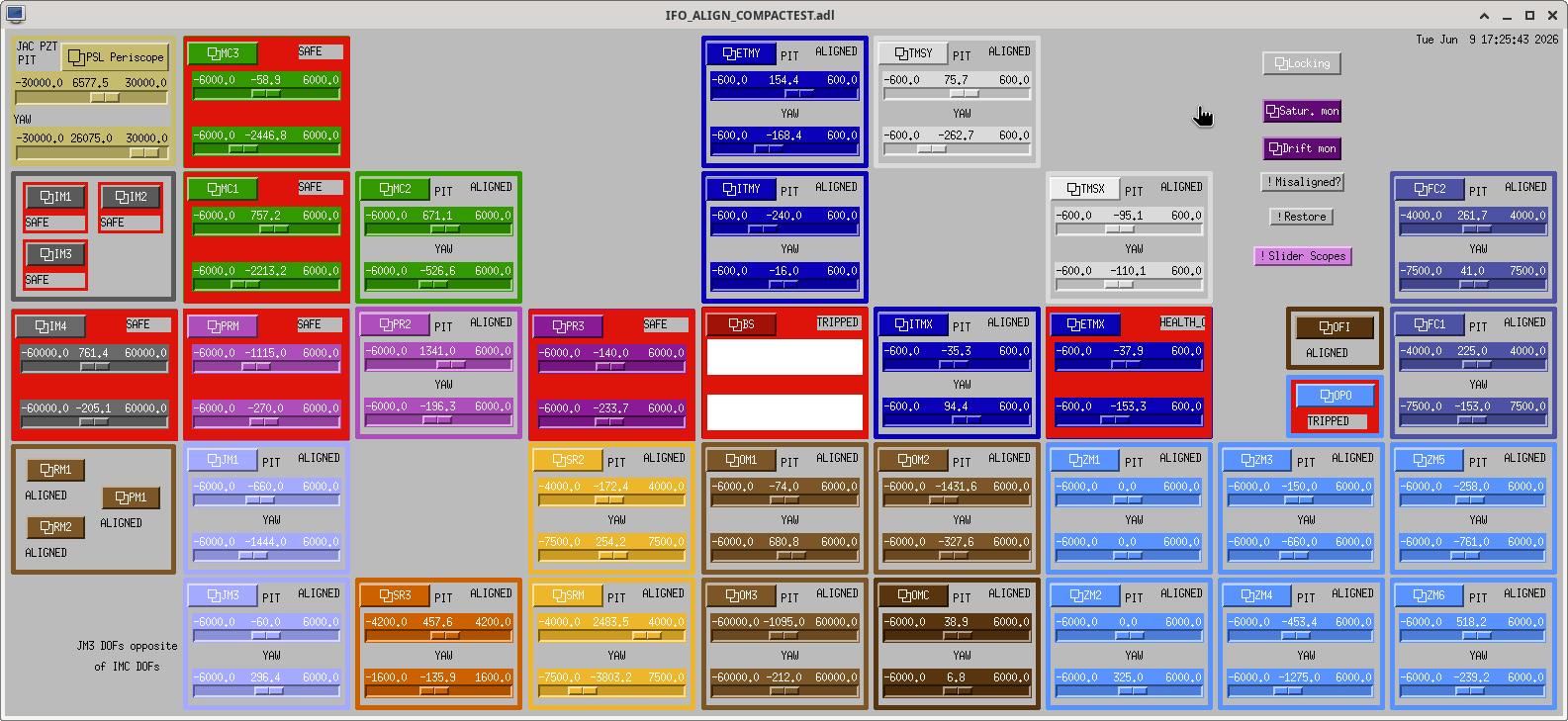Open the ITMY optic display
The image size is (1568, 721).
tap(741, 189)
